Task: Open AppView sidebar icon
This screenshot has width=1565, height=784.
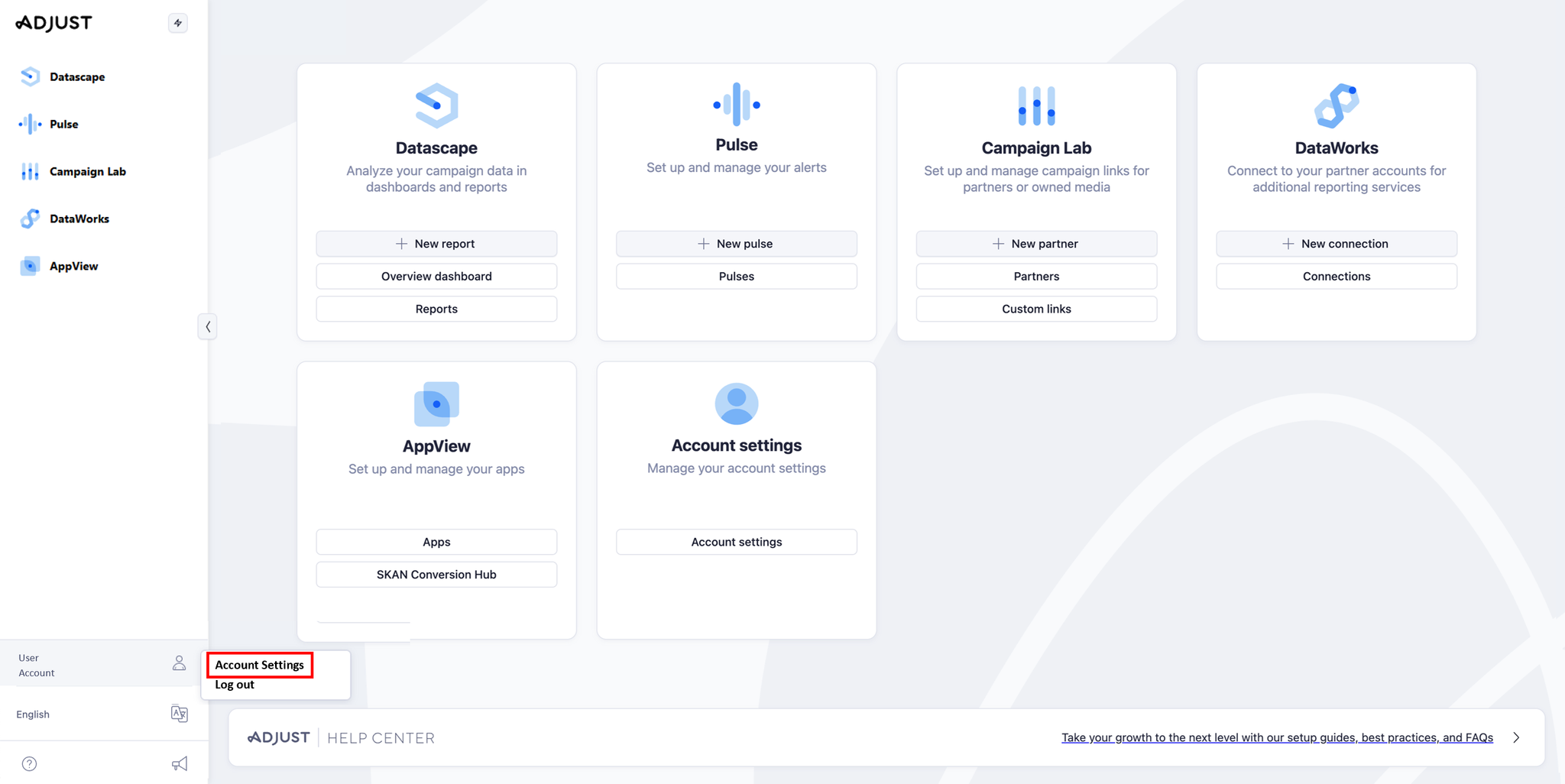Action: click(30, 266)
